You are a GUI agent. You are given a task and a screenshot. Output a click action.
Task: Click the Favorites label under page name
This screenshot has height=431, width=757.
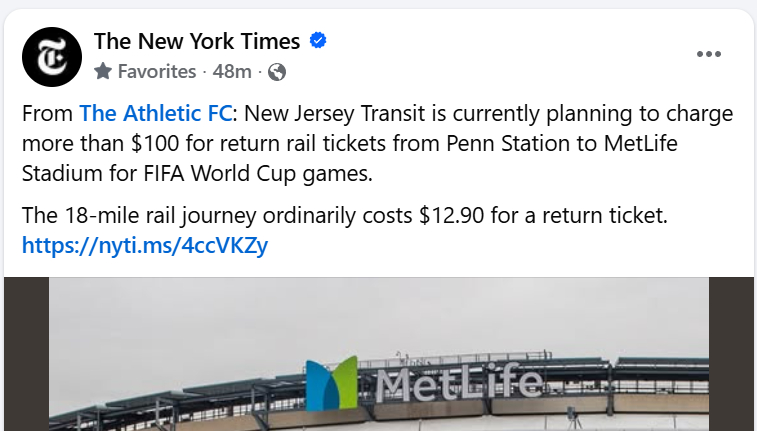[156, 72]
